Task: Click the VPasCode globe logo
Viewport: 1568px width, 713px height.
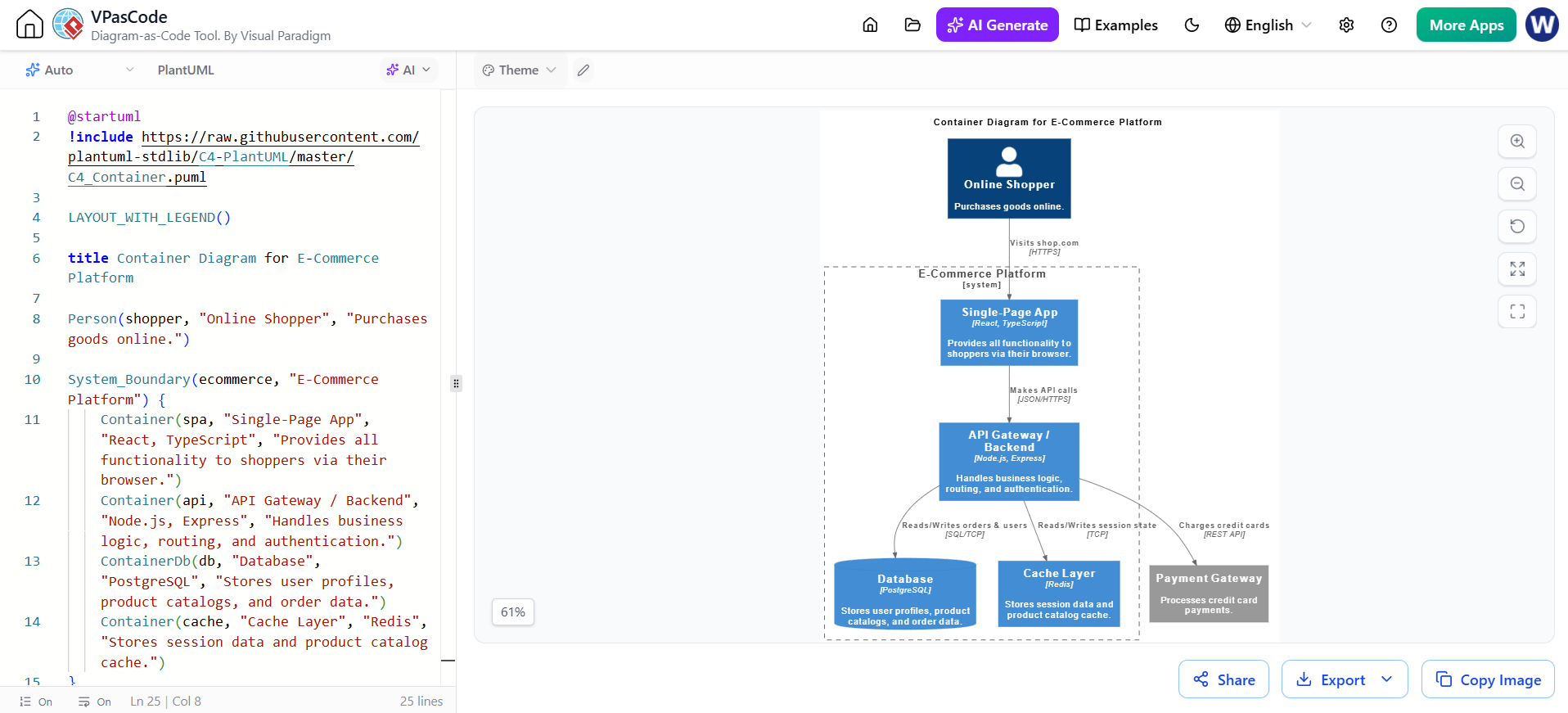Action: tap(68, 25)
